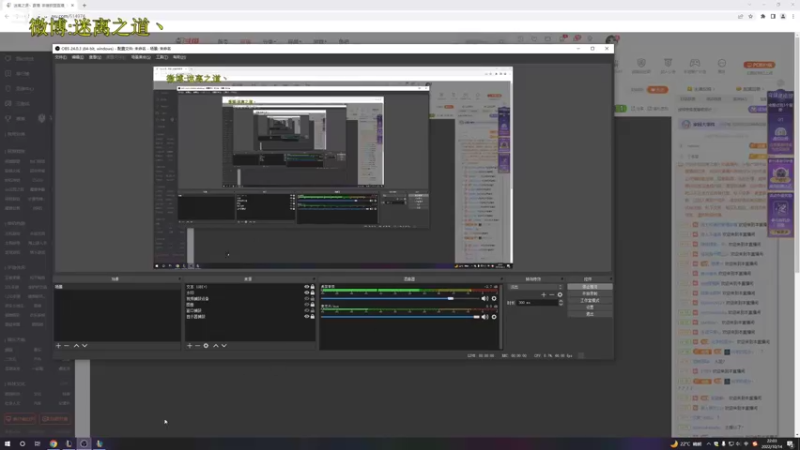The height and width of the screenshot is (450, 800).
Task: Open 工具 menu in OBS
Action: (x=162, y=57)
